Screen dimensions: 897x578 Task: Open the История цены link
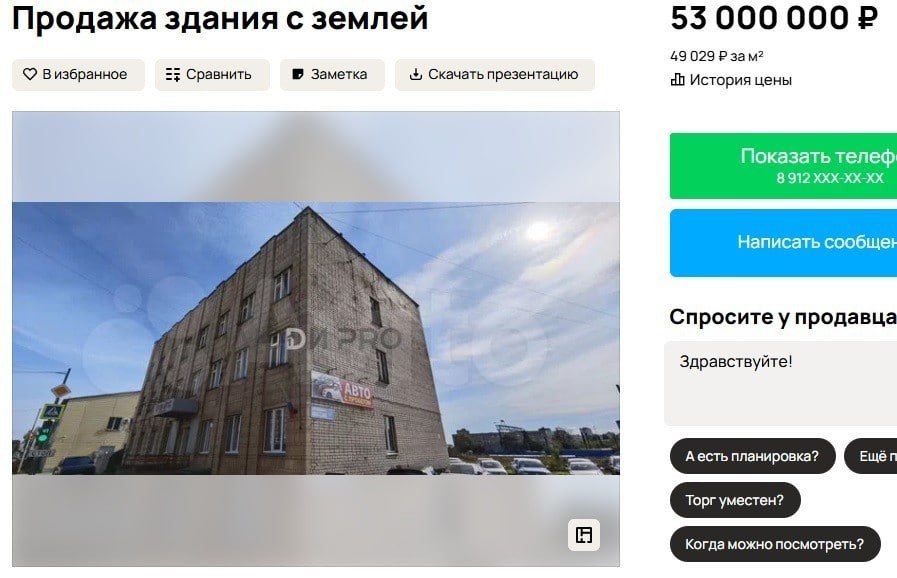[731, 80]
